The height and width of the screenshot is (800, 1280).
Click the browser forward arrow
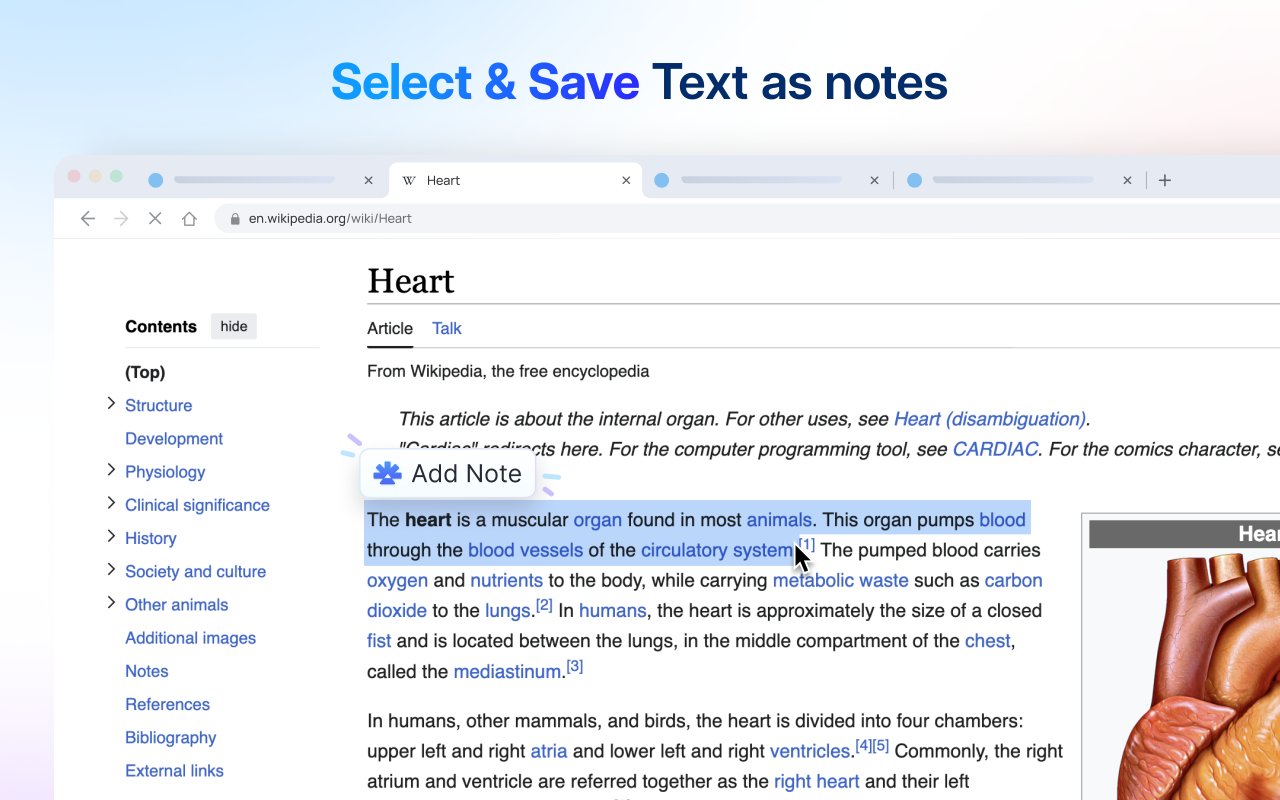(x=121, y=219)
